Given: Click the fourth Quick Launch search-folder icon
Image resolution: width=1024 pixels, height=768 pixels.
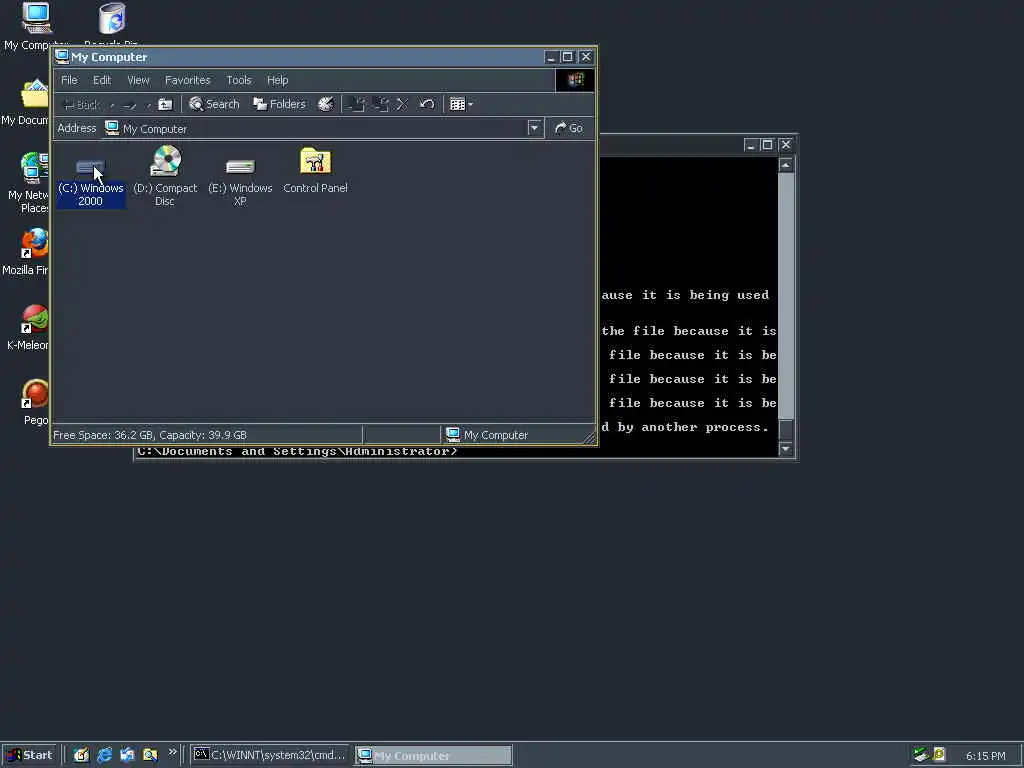Looking at the screenshot, I should pos(150,756).
